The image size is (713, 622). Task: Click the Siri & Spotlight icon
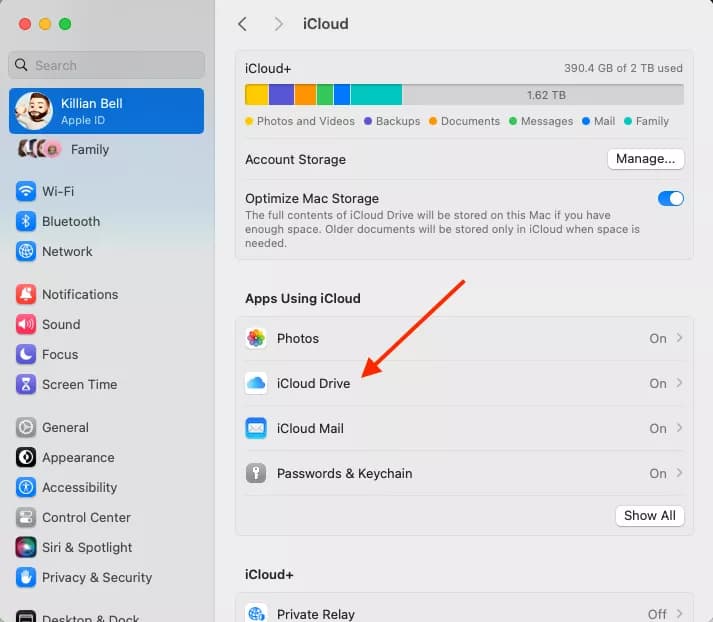(x=26, y=547)
